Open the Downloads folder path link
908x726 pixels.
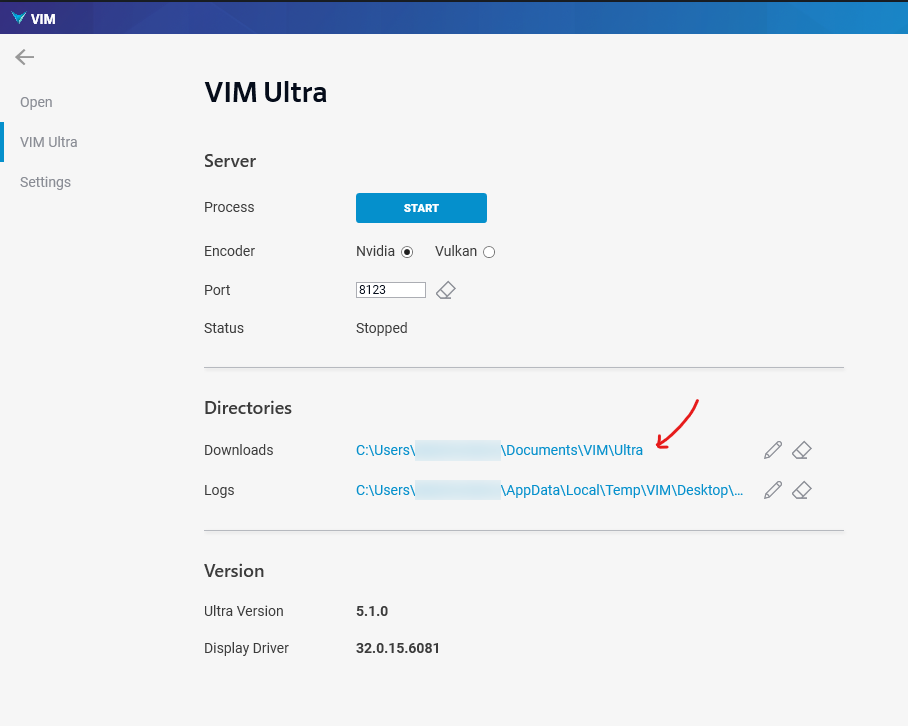click(x=499, y=450)
